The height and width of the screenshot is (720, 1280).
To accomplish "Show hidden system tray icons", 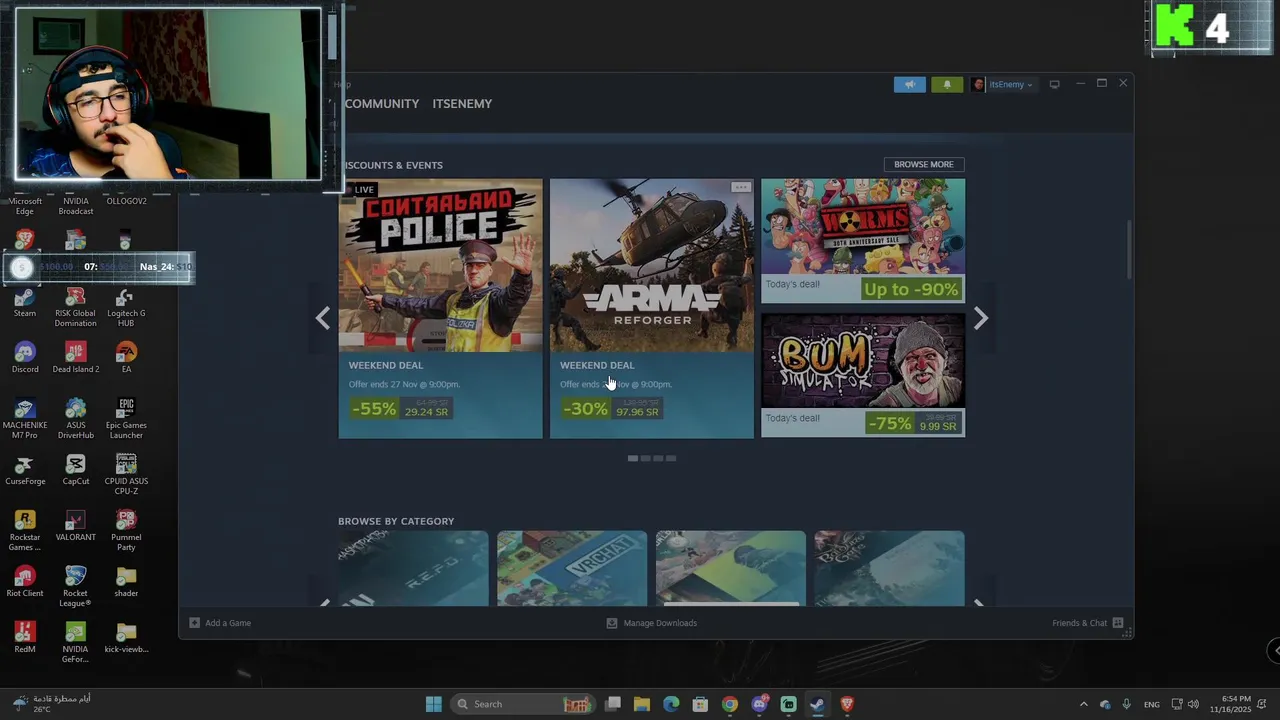I will (x=1083, y=704).
